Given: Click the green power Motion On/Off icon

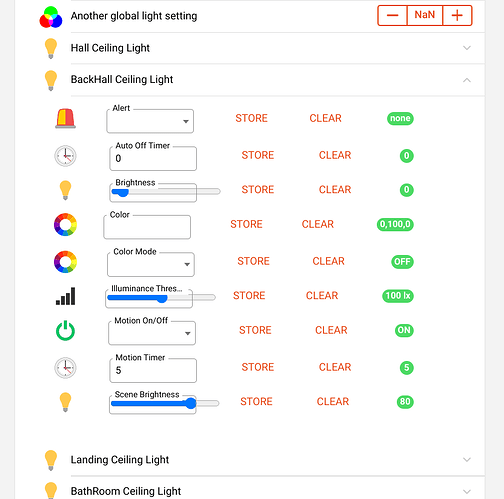Looking at the screenshot, I should point(65,331).
